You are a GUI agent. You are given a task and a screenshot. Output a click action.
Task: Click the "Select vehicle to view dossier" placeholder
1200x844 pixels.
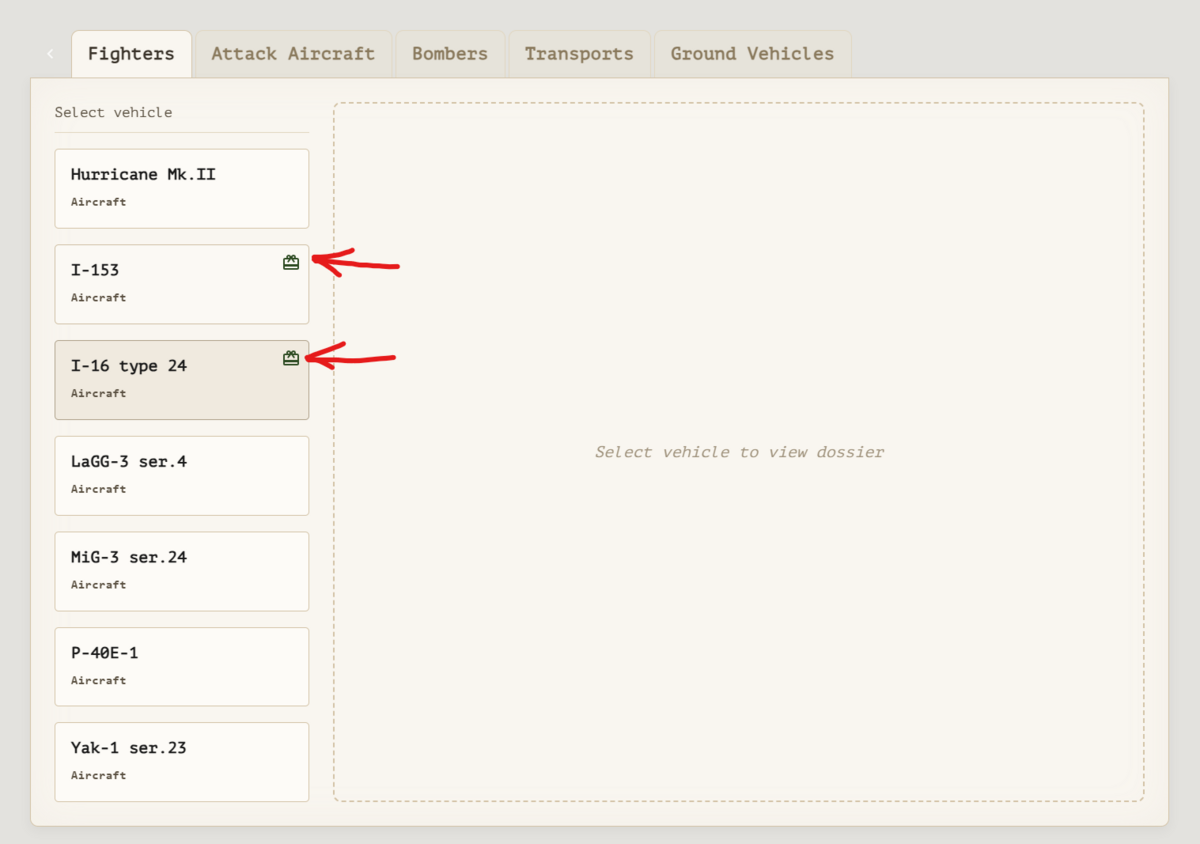tap(739, 452)
